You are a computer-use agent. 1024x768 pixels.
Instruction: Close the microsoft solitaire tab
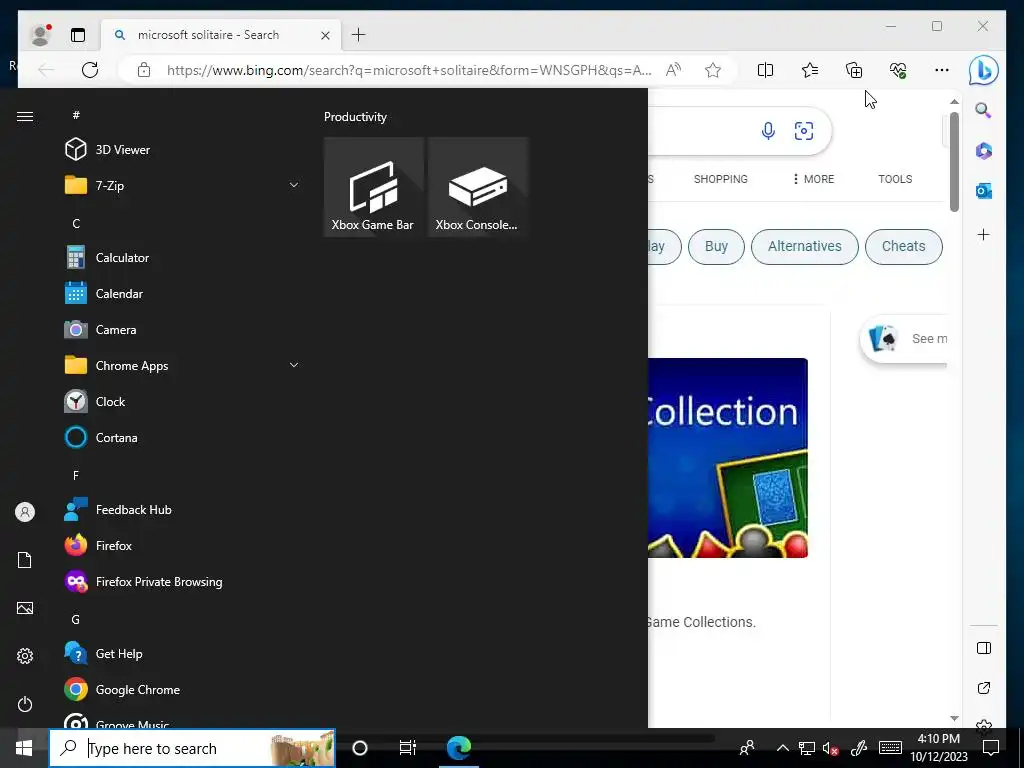click(325, 35)
